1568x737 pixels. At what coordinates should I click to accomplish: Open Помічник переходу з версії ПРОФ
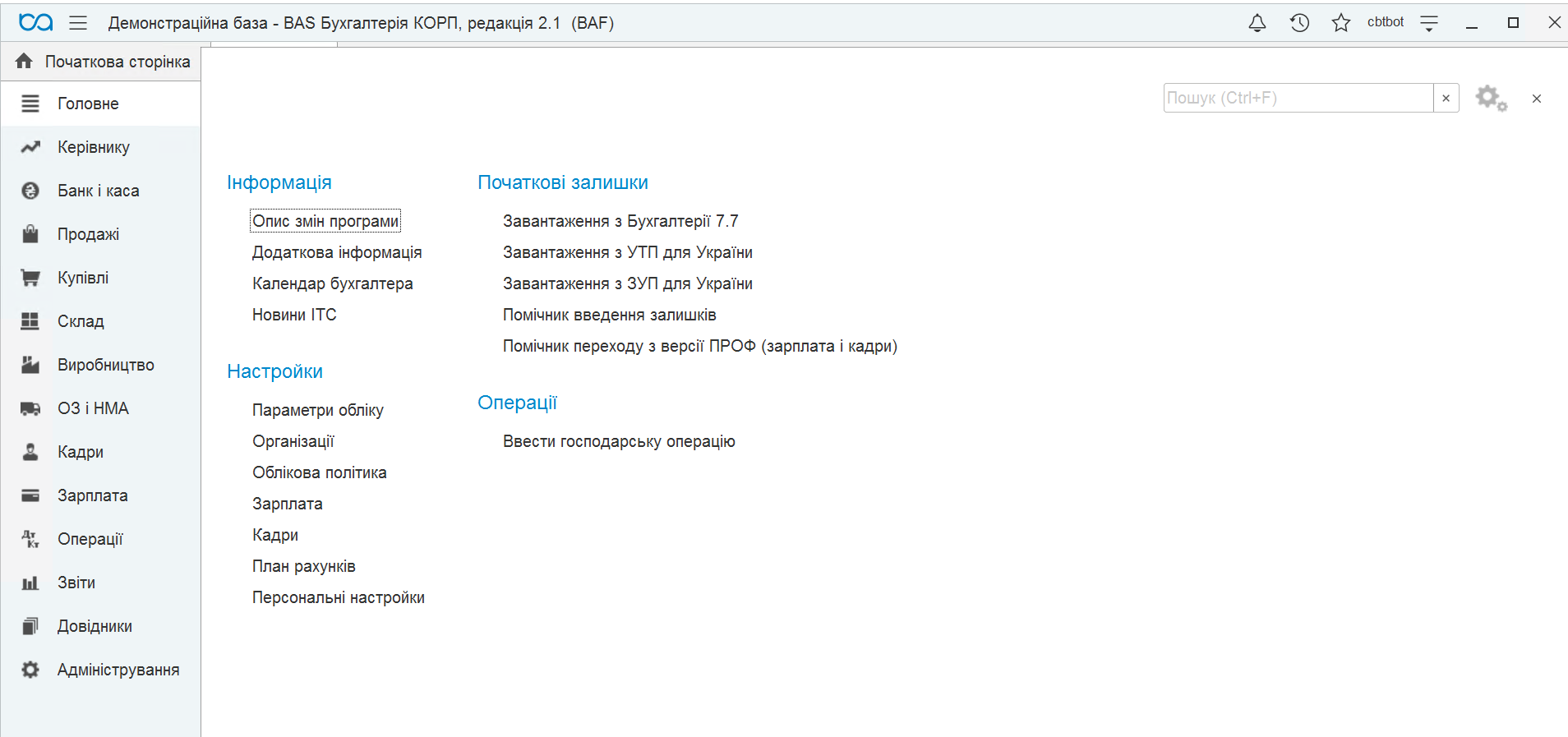[x=700, y=346]
